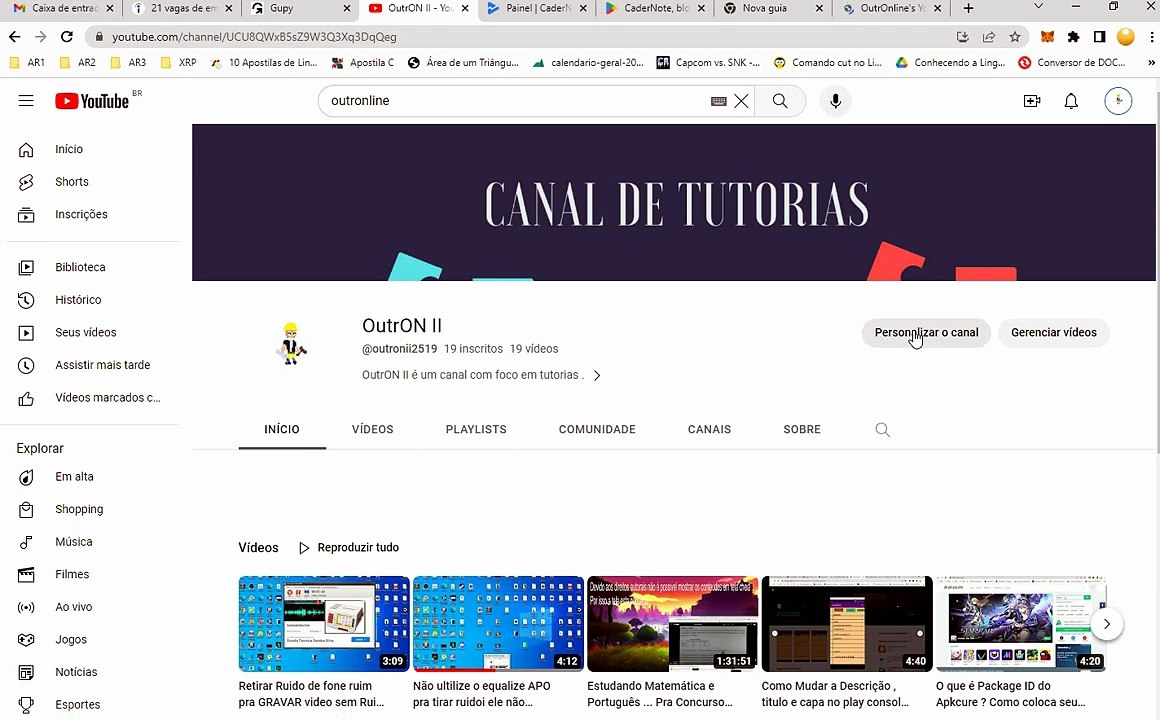Open the MetaMask fox extension
The height and width of the screenshot is (720, 1160).
1048,36
